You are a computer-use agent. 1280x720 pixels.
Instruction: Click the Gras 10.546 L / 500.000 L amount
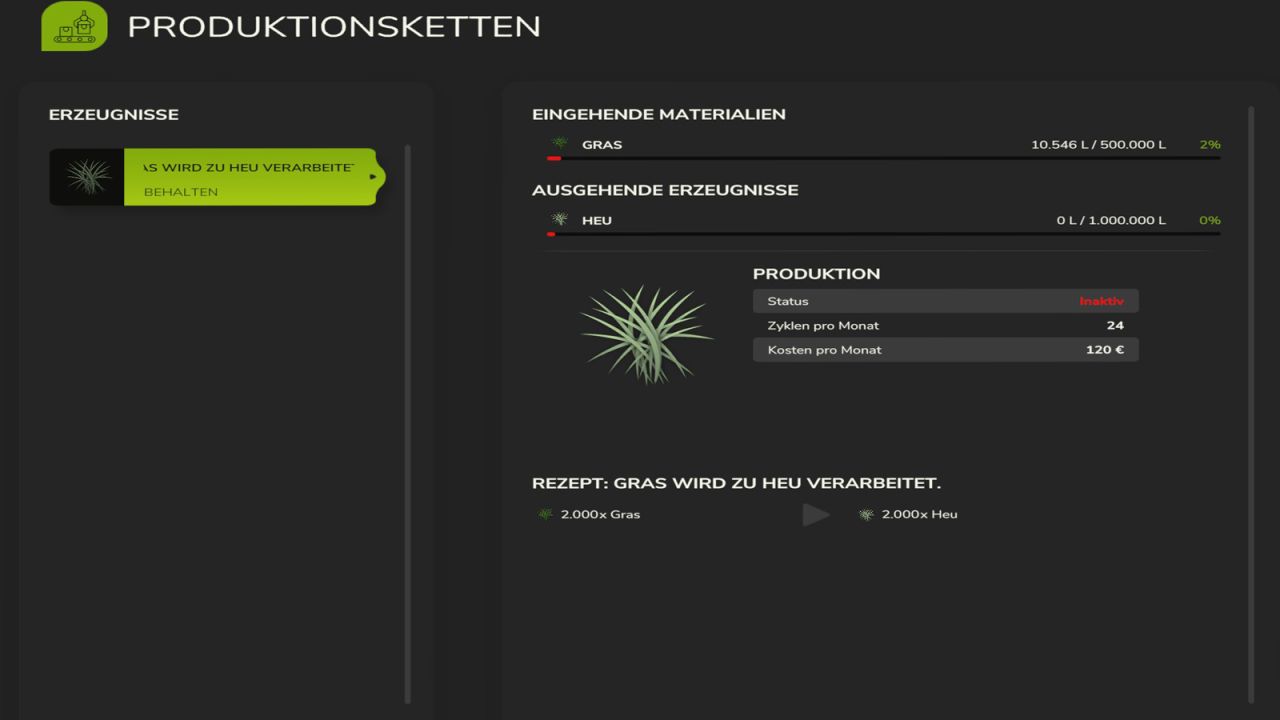(1098, 145)
